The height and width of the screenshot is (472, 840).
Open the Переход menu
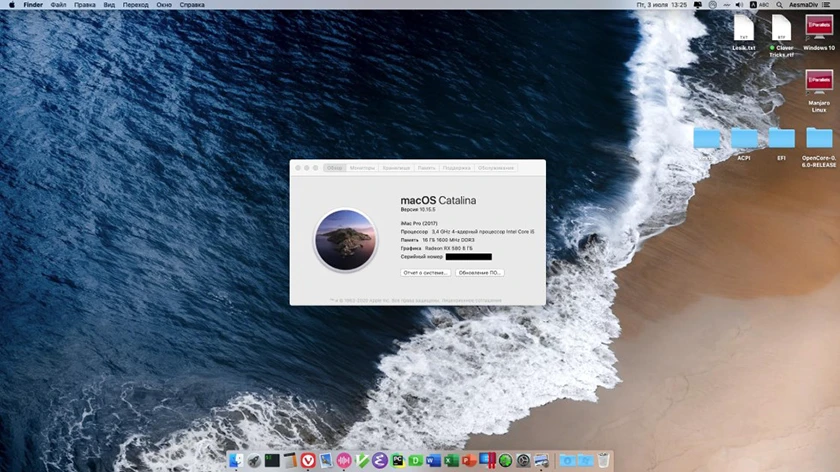pos(136,5)
